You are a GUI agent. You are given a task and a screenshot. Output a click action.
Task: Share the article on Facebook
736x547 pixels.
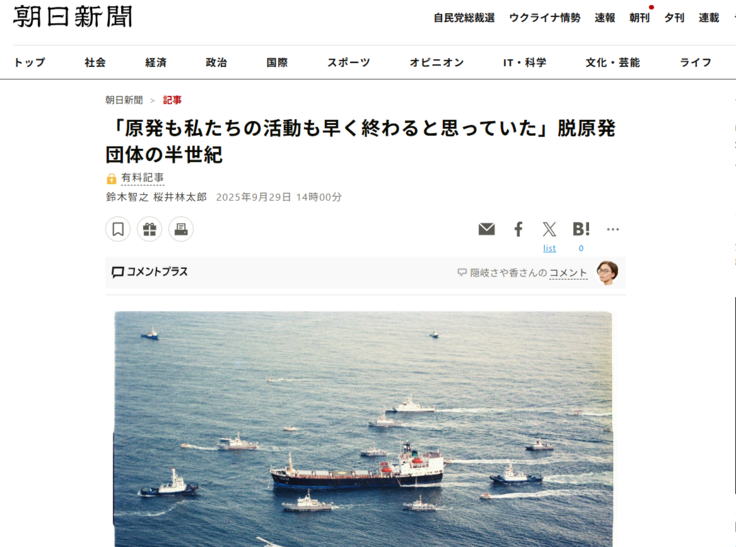[x=518, y=229]
